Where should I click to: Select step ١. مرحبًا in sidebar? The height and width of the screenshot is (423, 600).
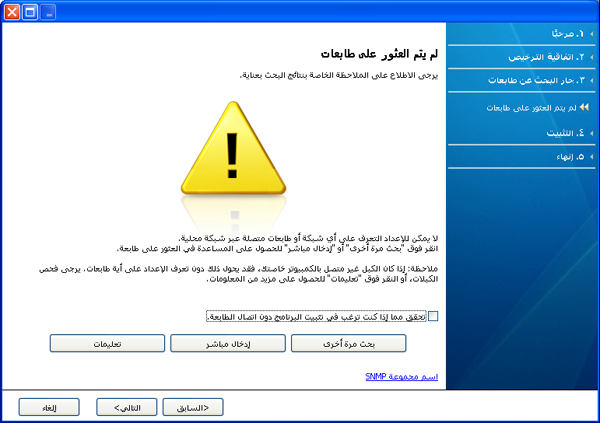(568, 34)
